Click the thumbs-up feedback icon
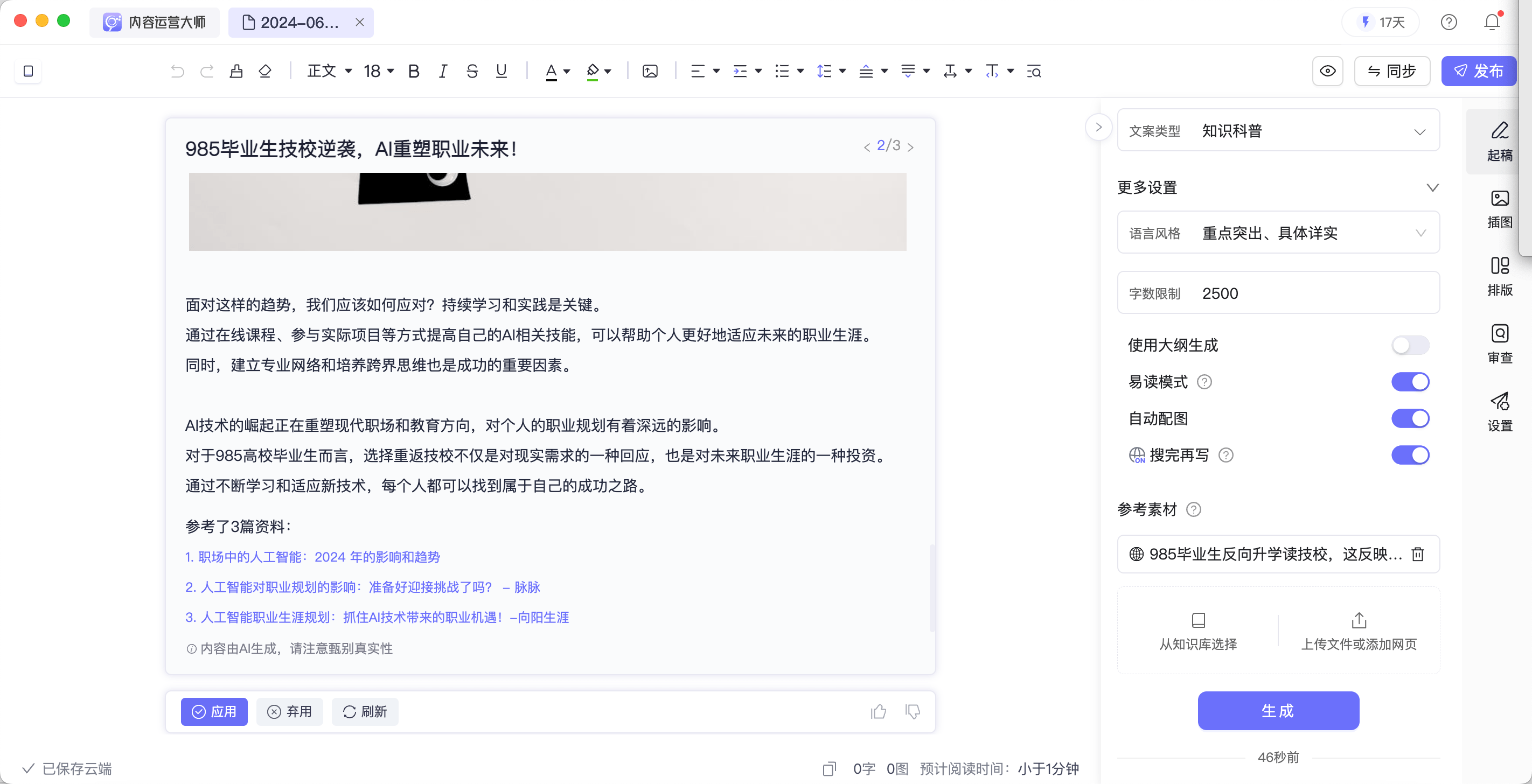Screen dimensions: 1532x784 (879, 711)
